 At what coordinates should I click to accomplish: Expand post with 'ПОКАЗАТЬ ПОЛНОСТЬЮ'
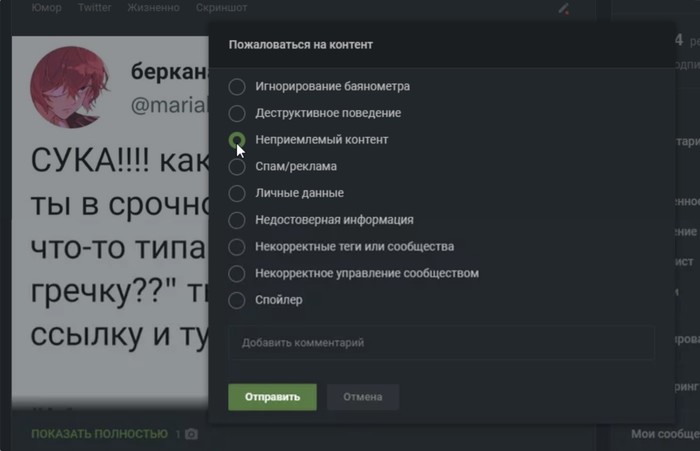[100, 434]
